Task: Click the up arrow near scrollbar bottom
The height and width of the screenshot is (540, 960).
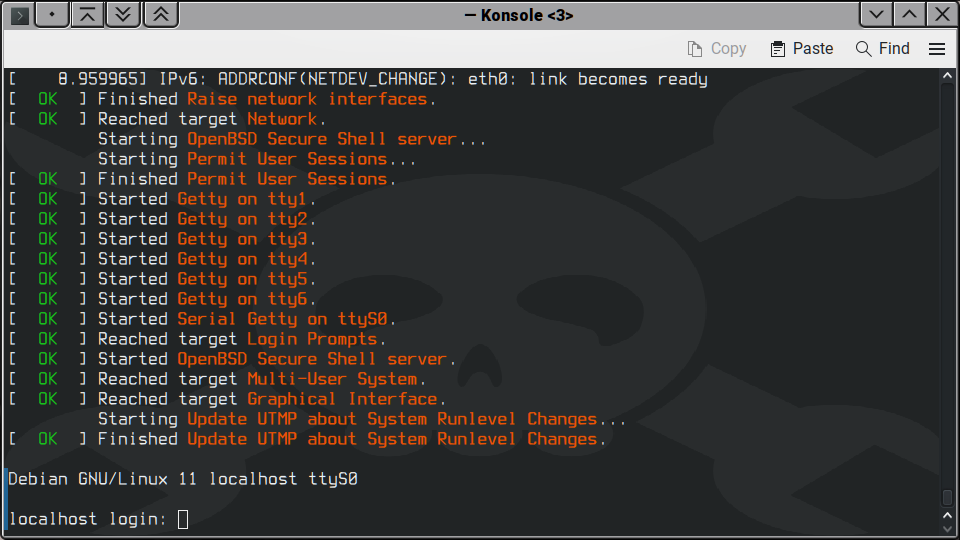Action: (948, 512)
